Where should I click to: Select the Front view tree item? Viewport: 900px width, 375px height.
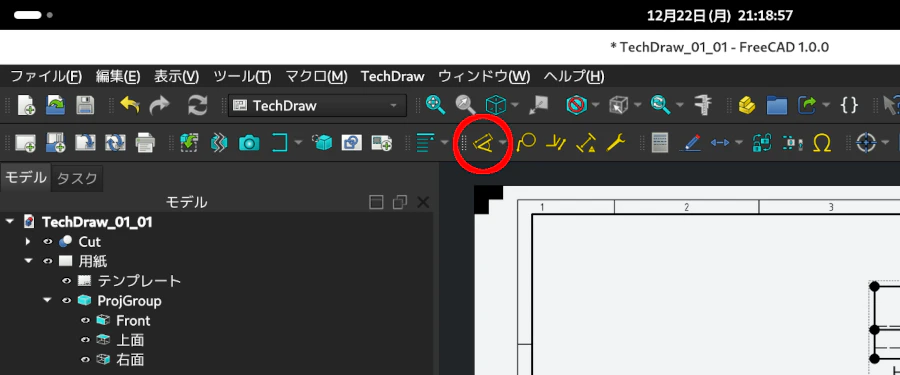[x=133, y=320]
